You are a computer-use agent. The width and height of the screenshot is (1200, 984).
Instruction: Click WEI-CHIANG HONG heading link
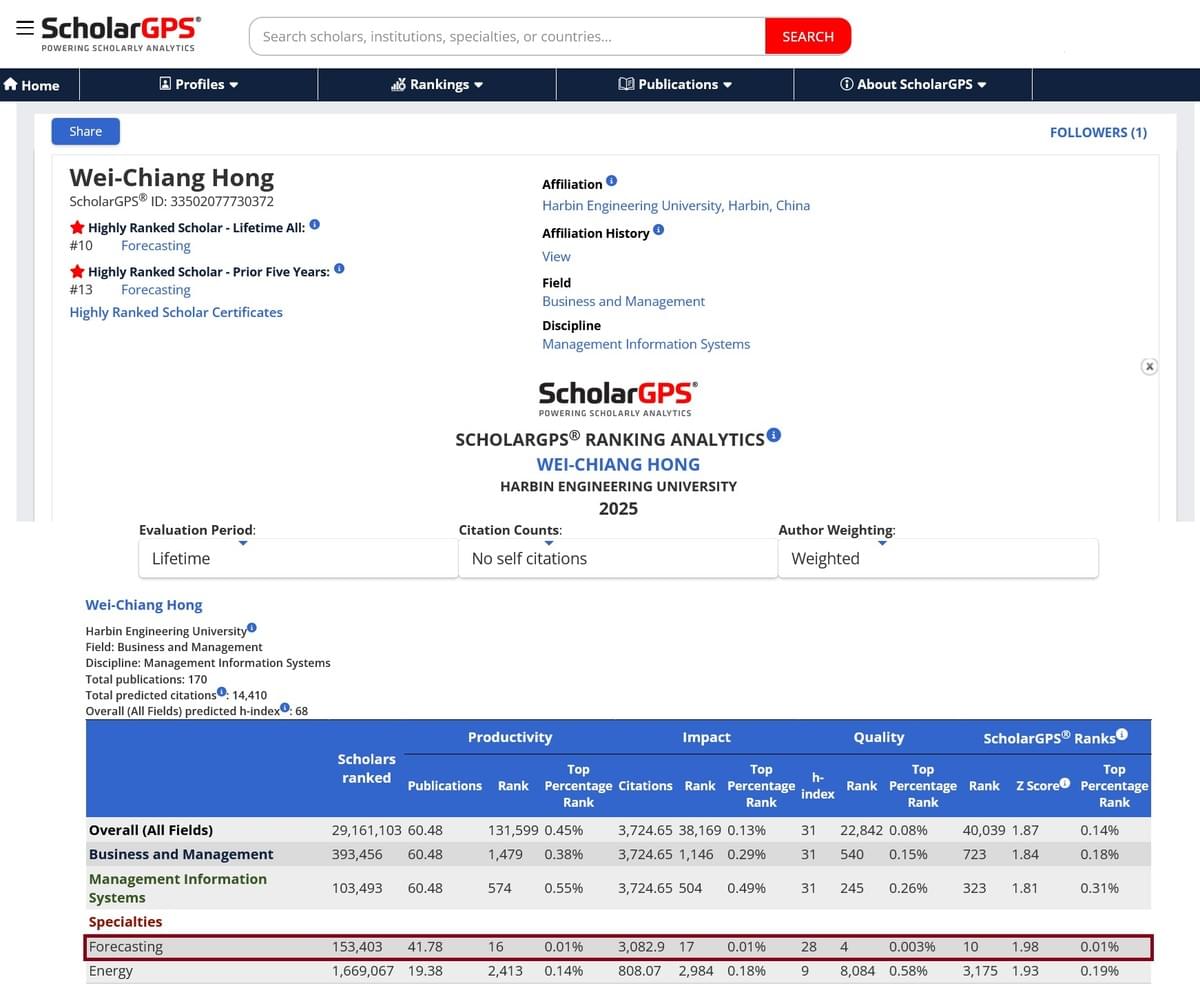[618, 464]
